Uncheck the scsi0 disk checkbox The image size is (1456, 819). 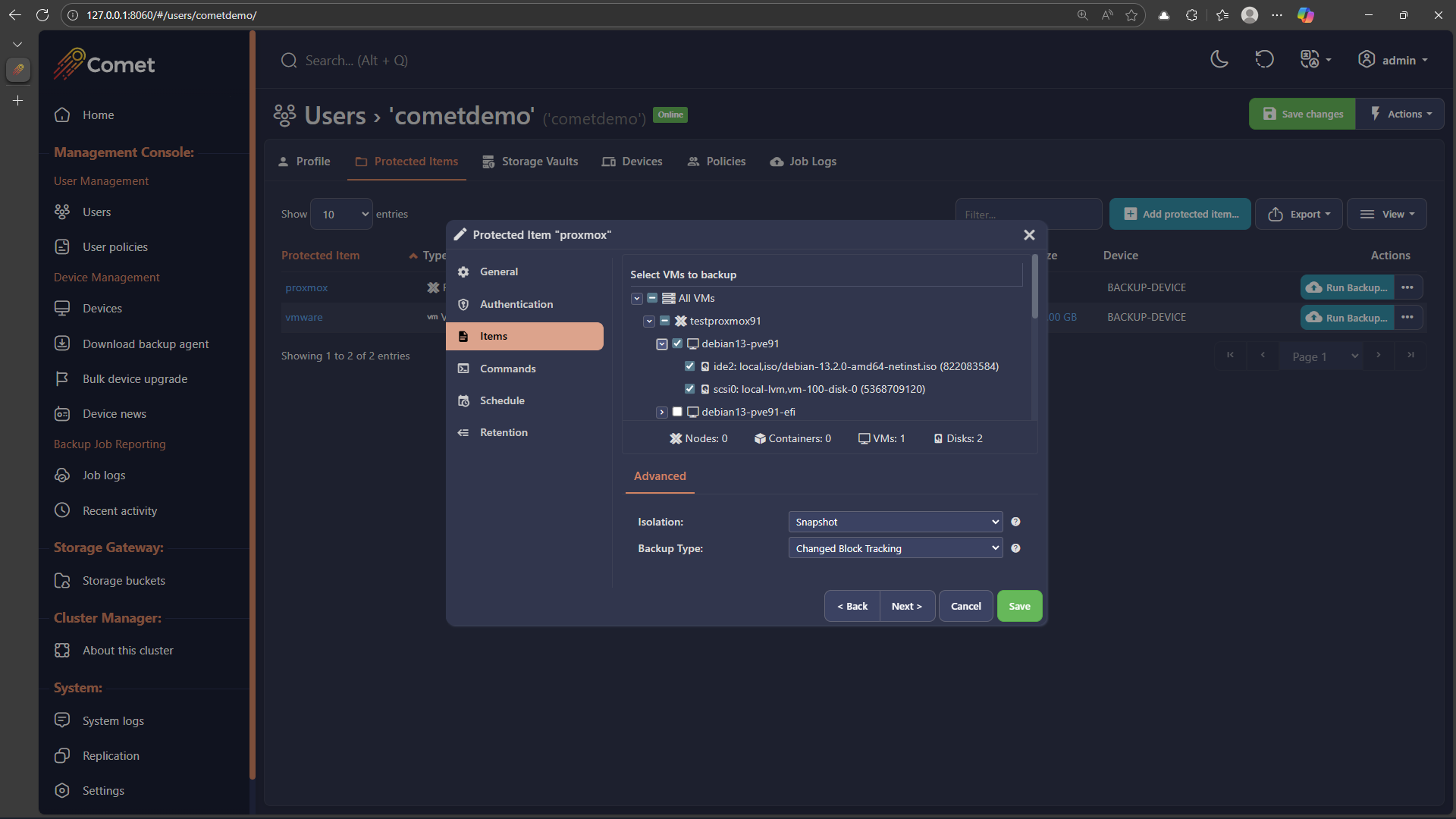tap(689, 389)
